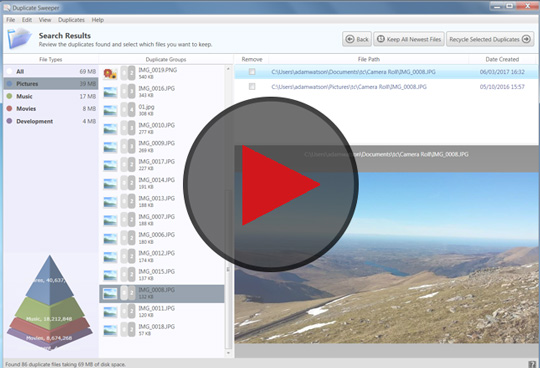The image size is (540, 368).
Task: Select the IMG_0019.PNG duplicate group name
Action: pos(157,70)
